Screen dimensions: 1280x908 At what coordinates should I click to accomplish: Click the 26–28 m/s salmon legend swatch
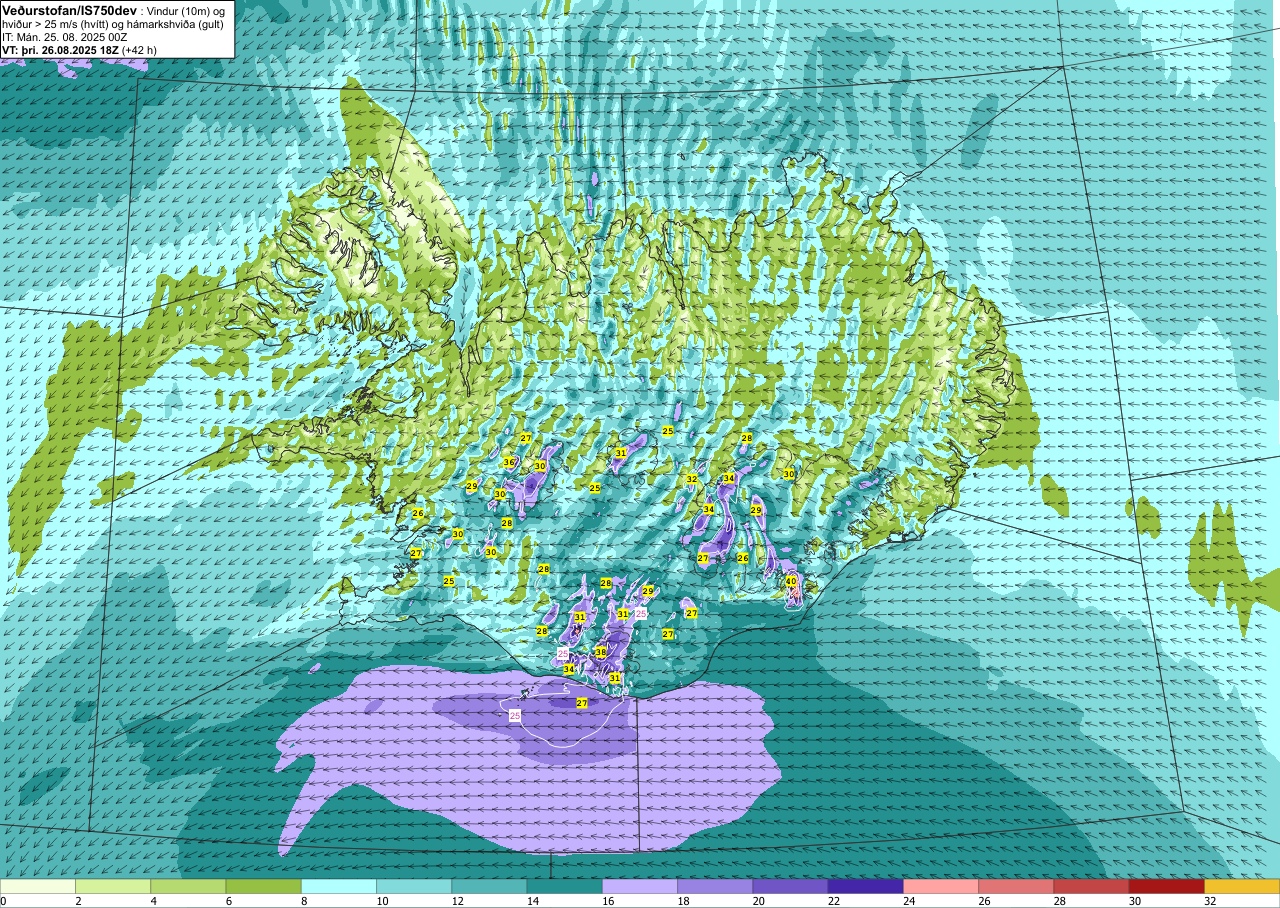pos(1016,886)
